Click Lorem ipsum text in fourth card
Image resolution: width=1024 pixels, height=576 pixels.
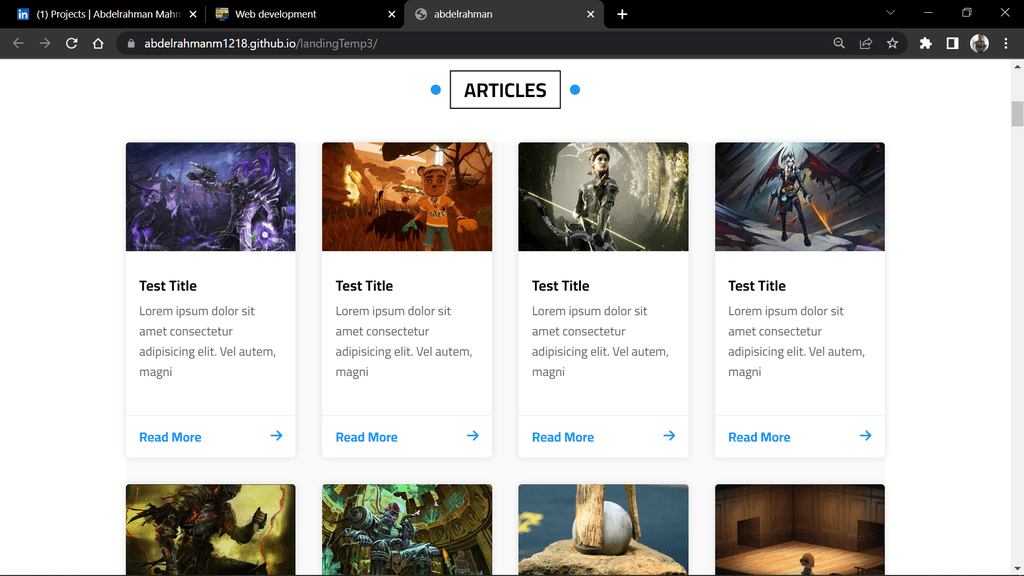[x=797, y=341]
